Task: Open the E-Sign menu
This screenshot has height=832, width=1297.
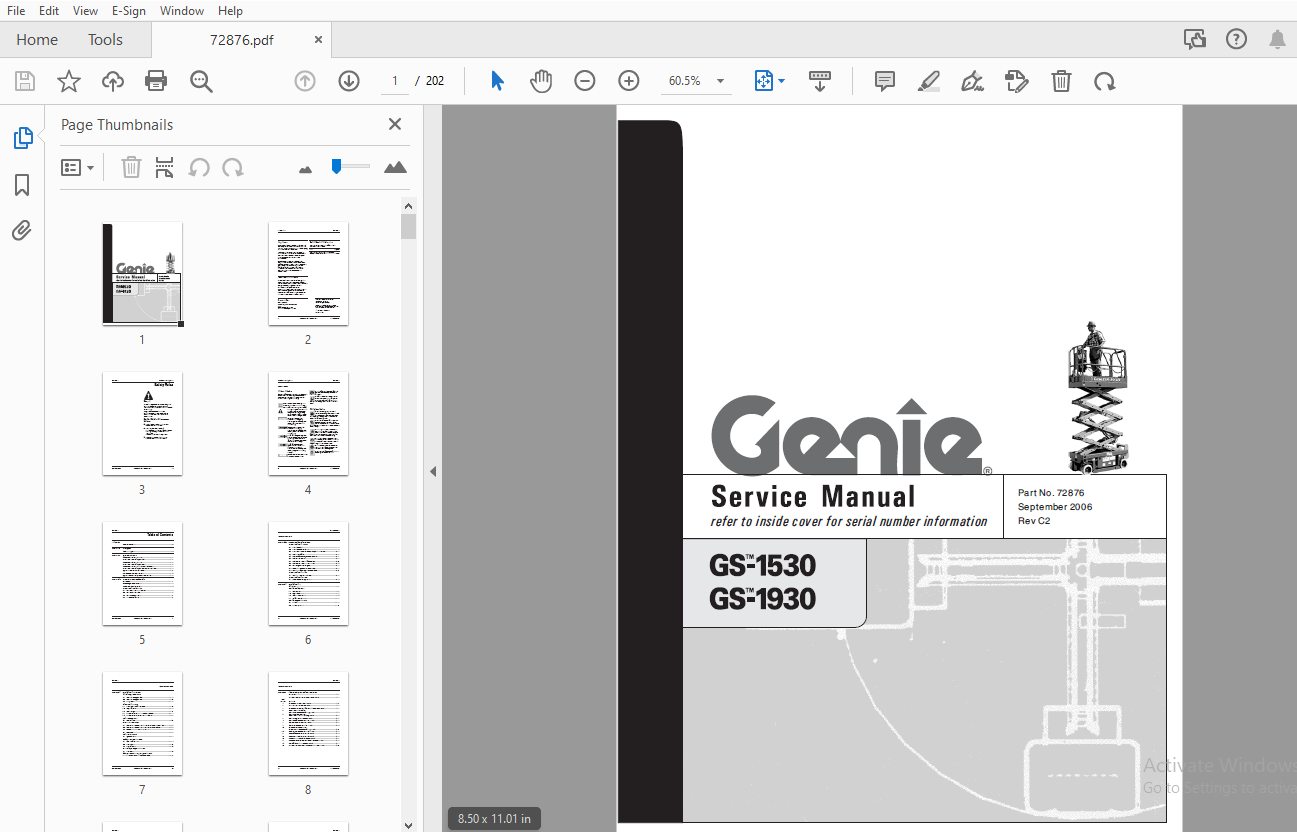Action: click(x=129, y=10)
